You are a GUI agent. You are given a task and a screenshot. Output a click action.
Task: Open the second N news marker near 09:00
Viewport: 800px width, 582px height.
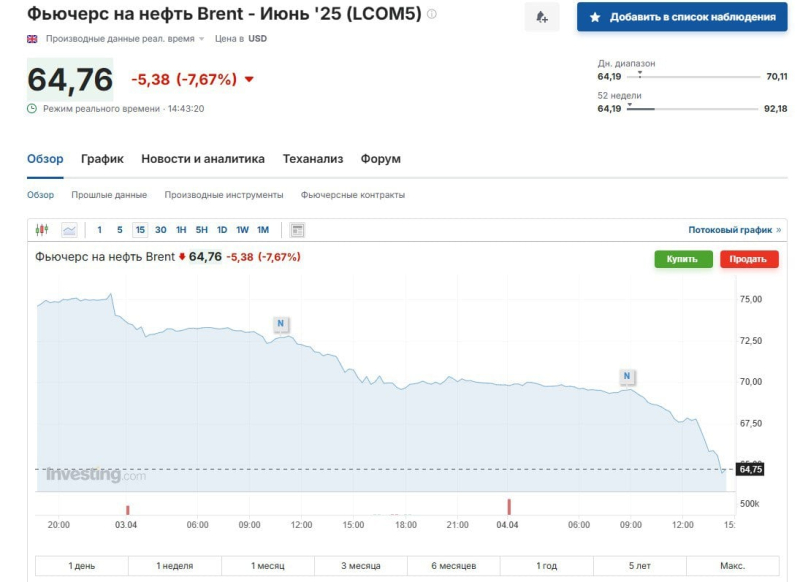pos(627,376)
